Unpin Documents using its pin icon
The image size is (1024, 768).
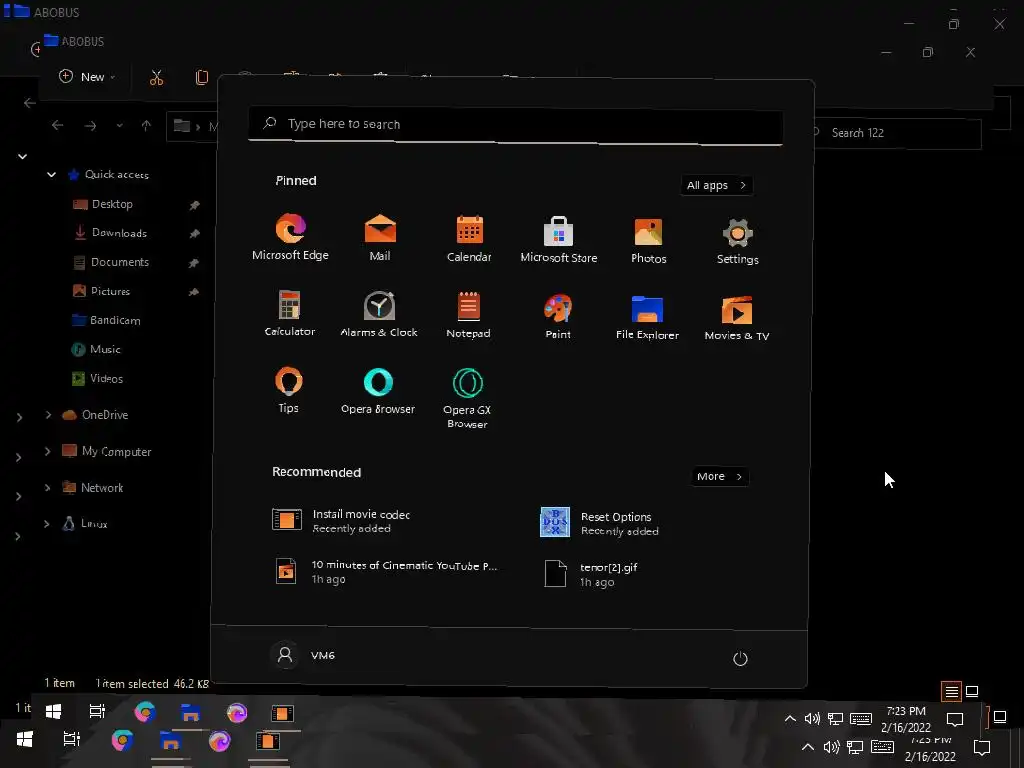(194, 263)
